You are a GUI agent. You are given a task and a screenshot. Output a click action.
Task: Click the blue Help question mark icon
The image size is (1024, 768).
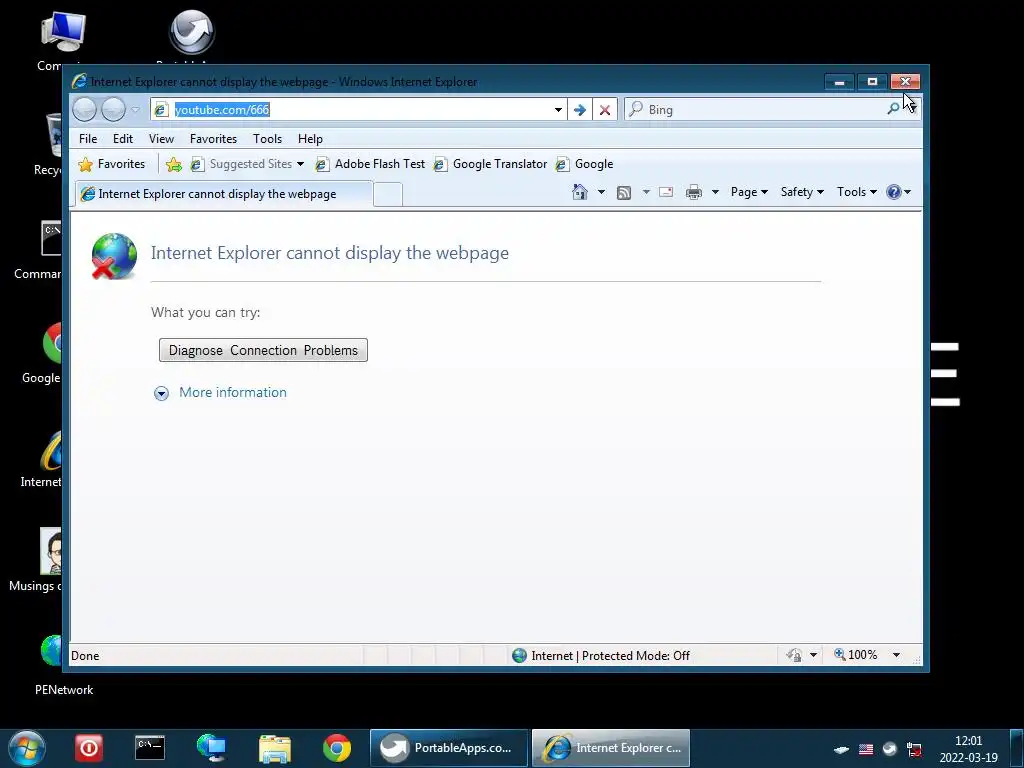tap(894, 192)
